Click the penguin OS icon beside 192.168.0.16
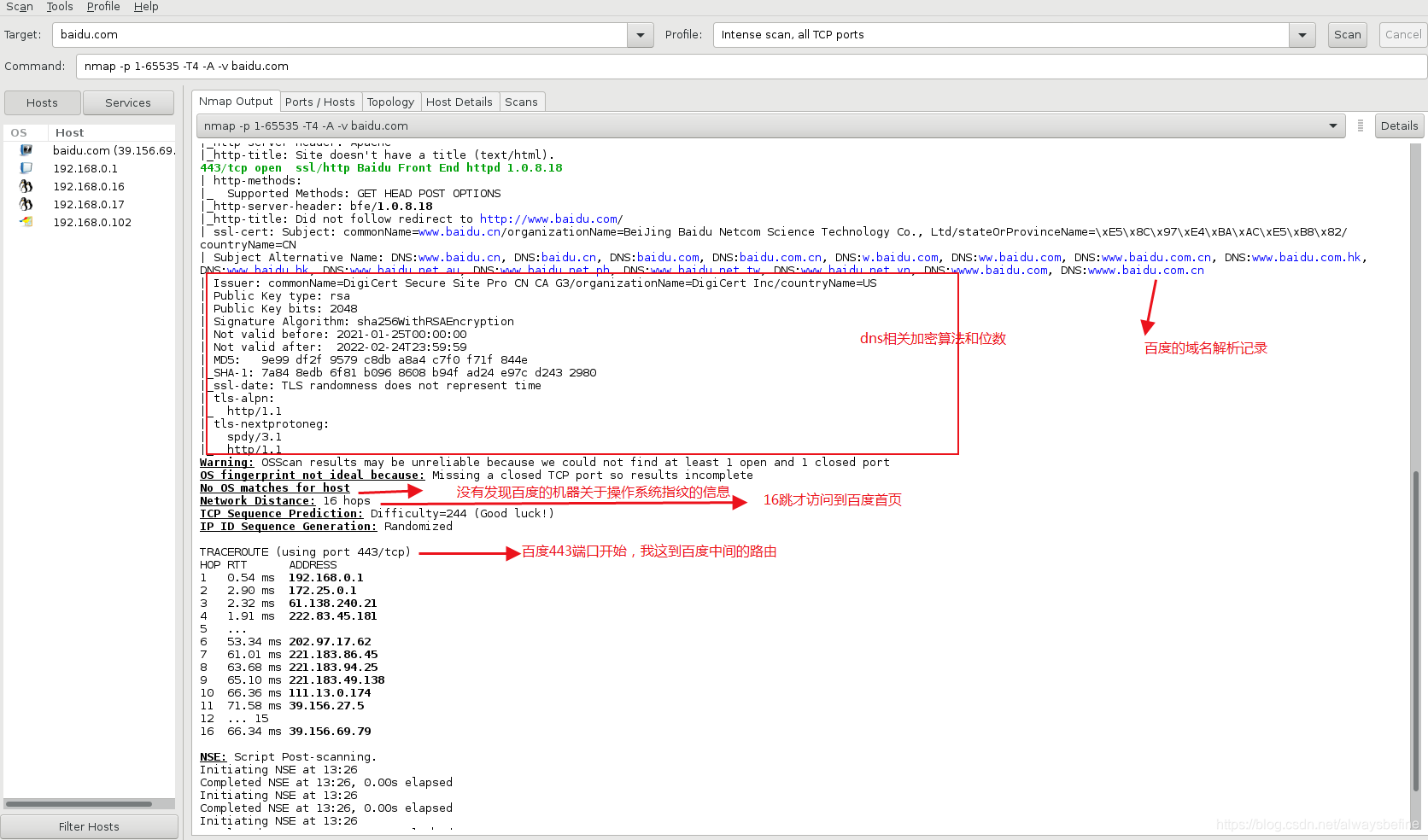Viewport: 1428px width, 840px height. pyautogui.click(x=26, y=186)
